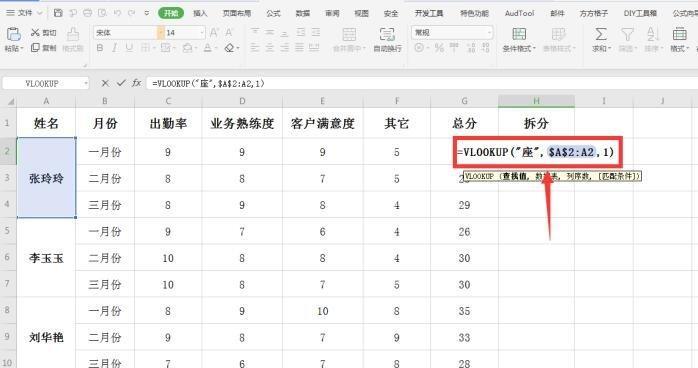
Task: Select the merged cell 张玲玲
Action: pos(46,178)
